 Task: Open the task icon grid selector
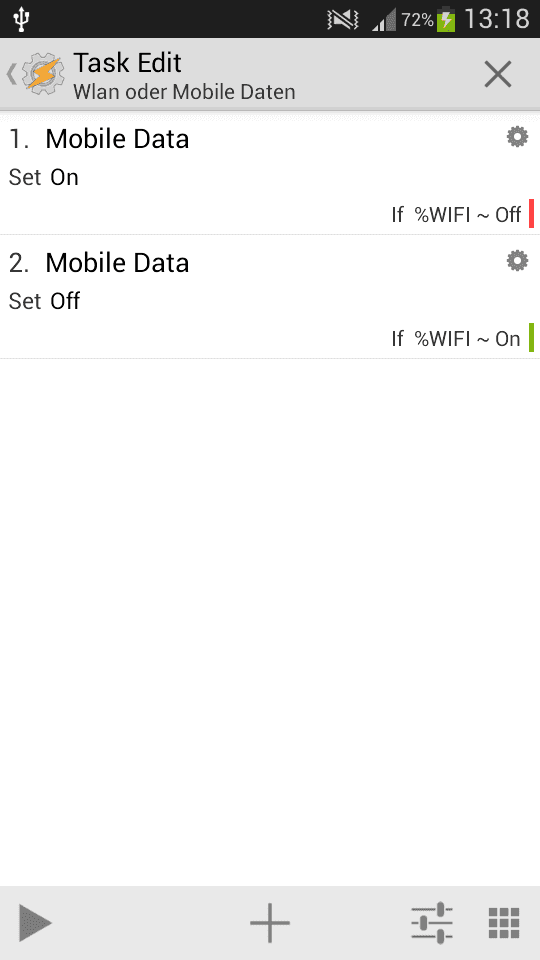[x=504, y=923]
